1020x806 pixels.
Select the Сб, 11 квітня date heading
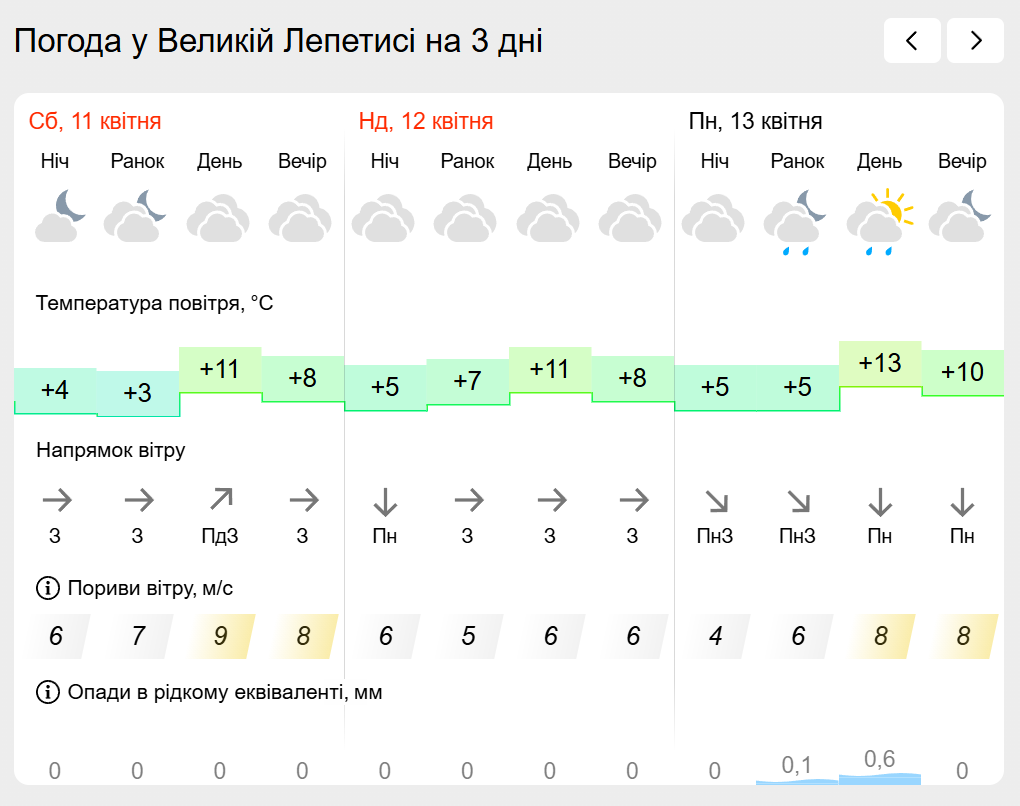[95, 122]
